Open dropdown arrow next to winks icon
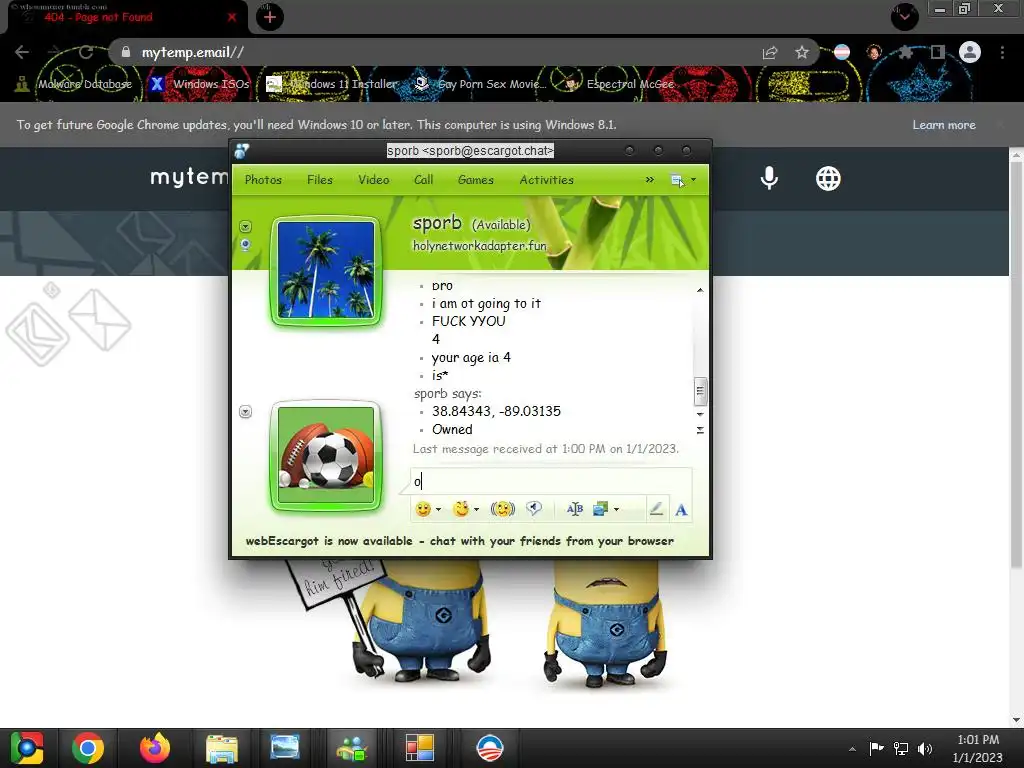1024x768 pixels. click(477, 509)
